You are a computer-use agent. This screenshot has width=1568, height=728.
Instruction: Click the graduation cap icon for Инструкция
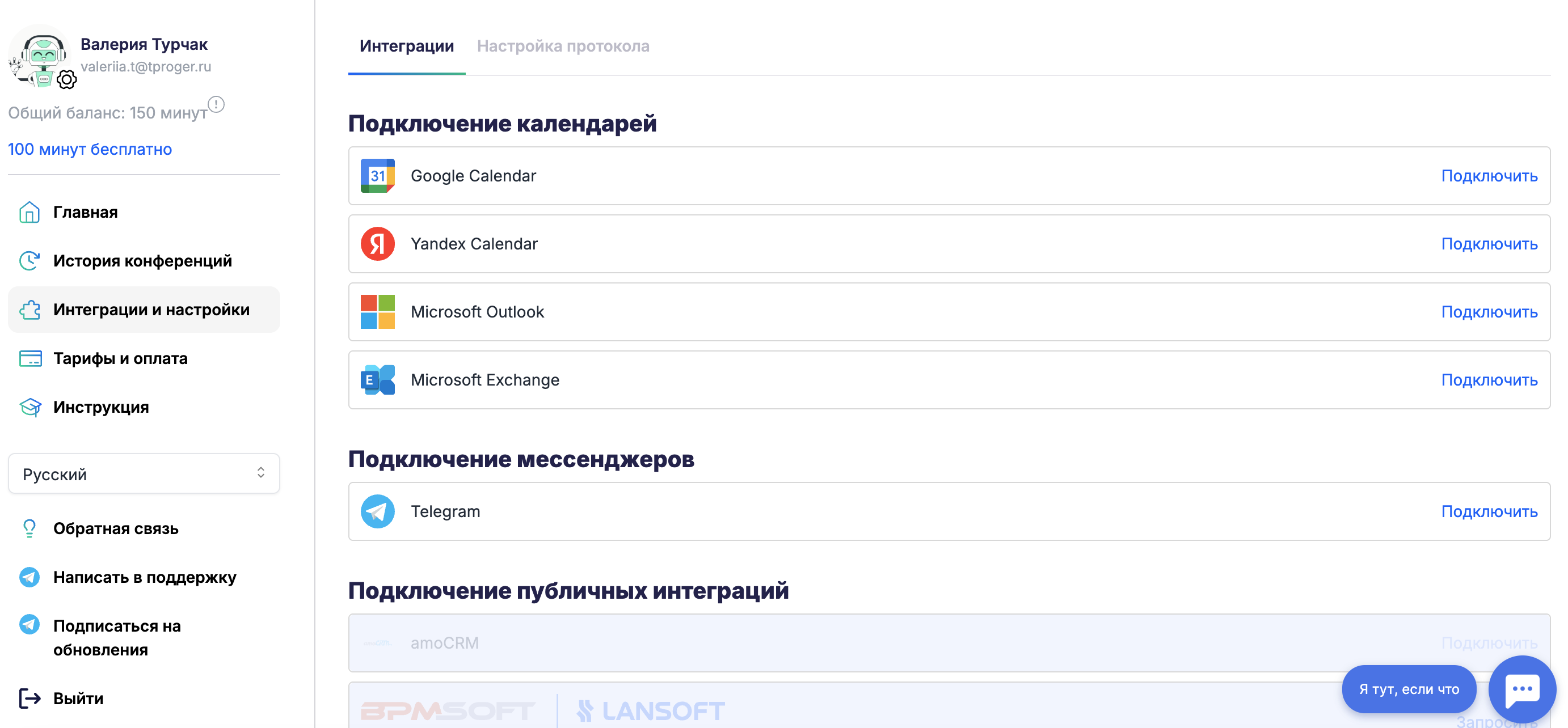[29, 407]
